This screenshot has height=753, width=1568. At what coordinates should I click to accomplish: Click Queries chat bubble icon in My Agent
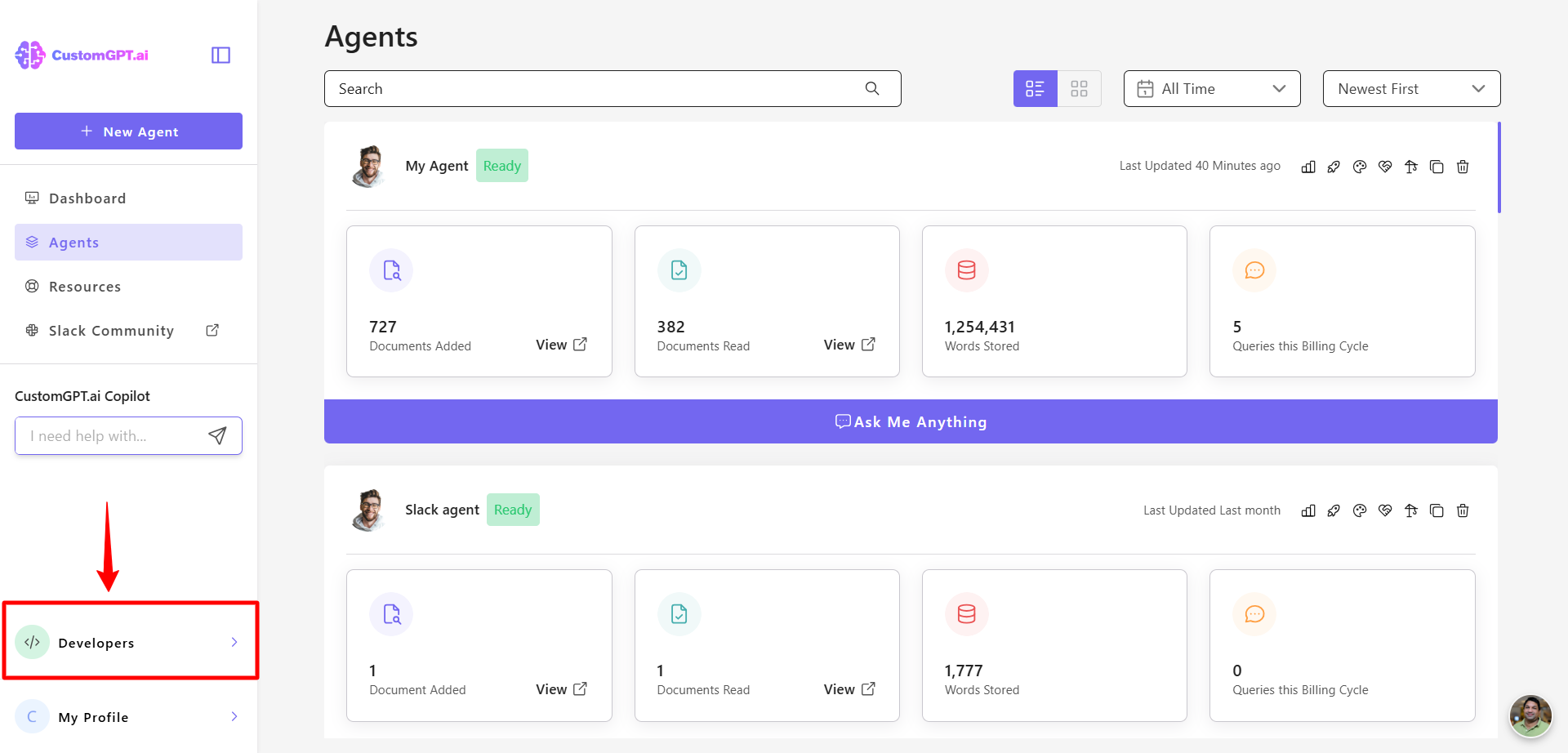point(1254,270)
